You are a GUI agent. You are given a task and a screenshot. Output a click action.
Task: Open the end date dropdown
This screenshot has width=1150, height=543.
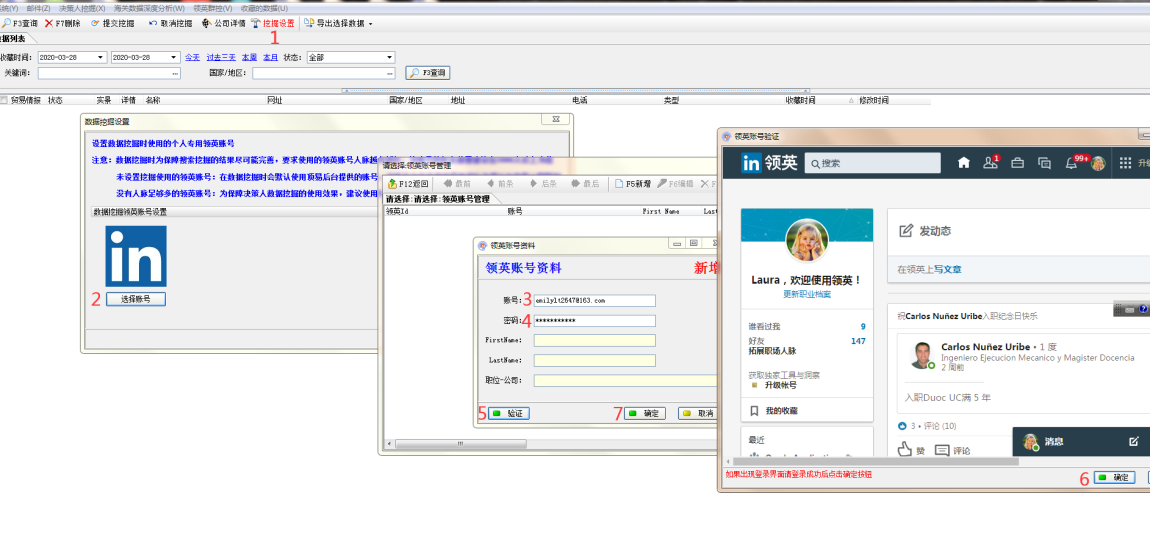coord(174,57)
